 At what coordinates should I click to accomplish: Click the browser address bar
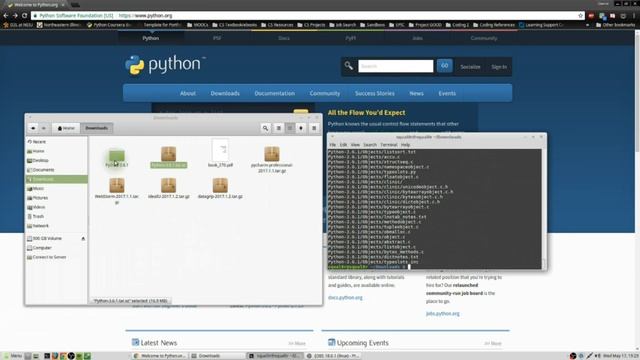pyautogui.click(x=308, y=16)
